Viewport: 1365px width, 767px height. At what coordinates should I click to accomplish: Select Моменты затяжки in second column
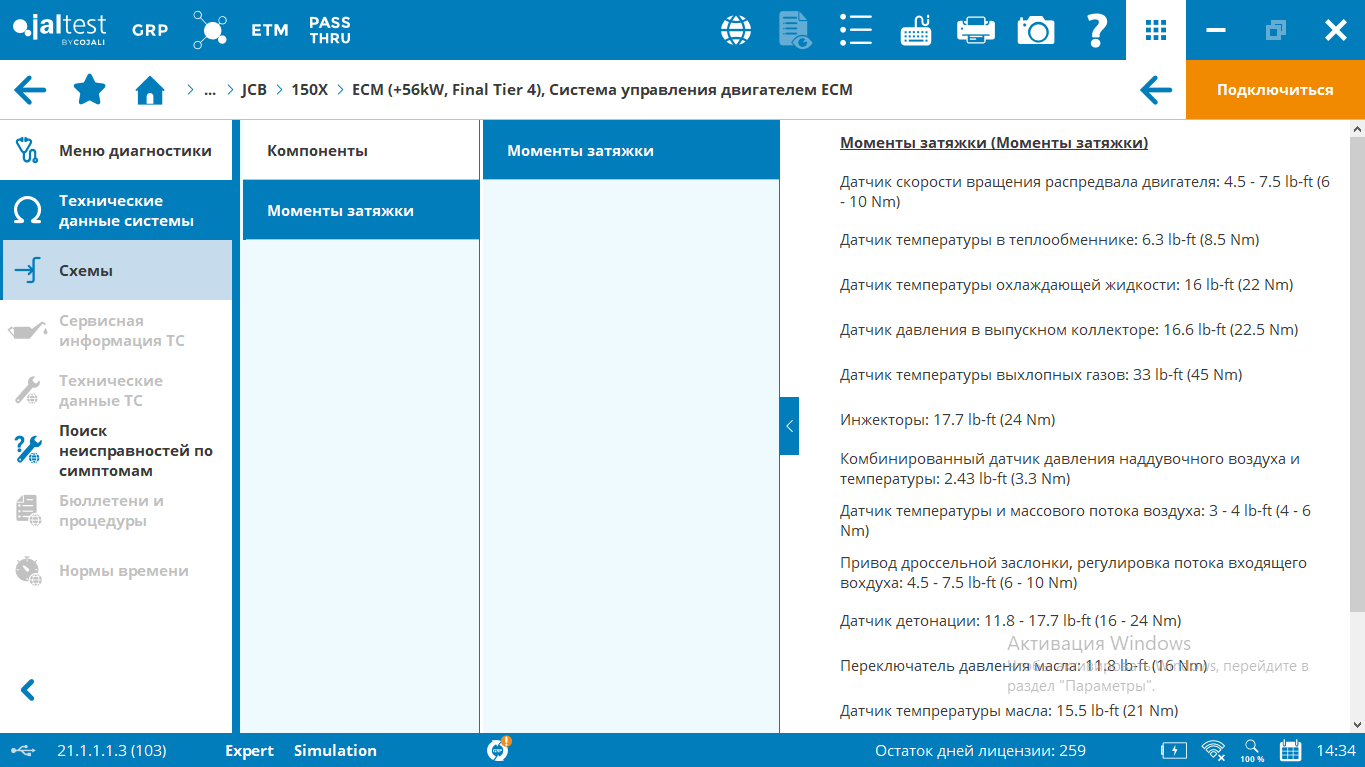[x=361, y=211]
